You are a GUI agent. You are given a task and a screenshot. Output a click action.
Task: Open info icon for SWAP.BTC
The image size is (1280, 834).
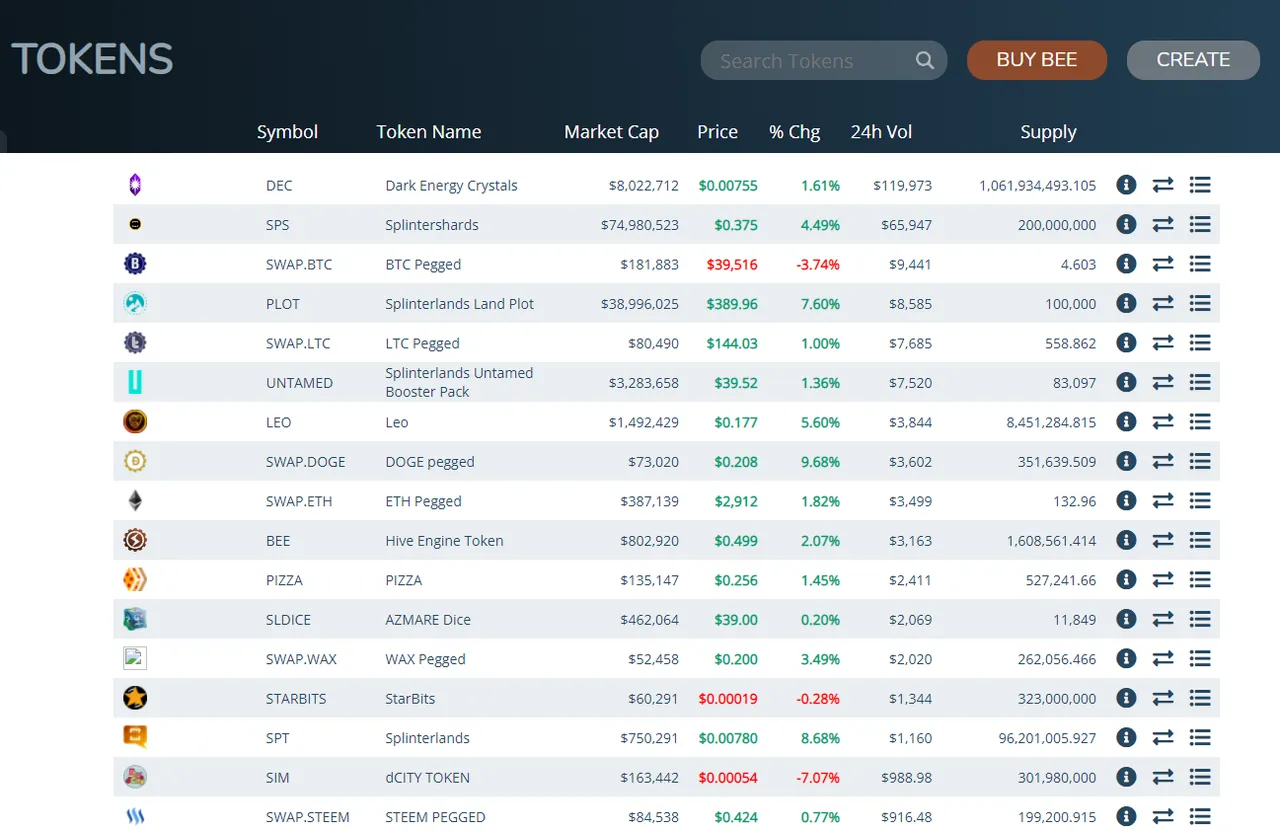click(x=1126, y=264)
